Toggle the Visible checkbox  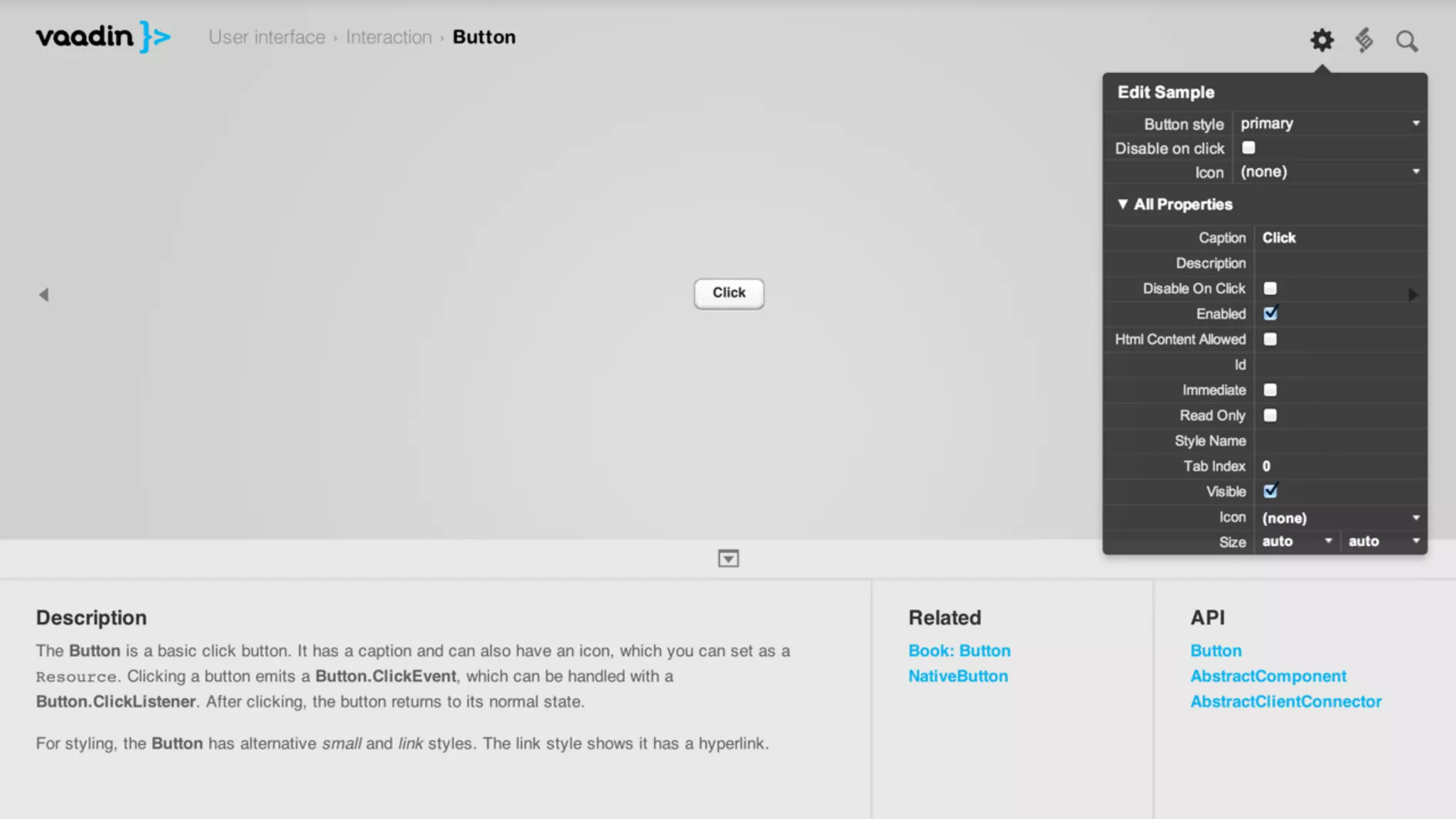click(1270, 491)
